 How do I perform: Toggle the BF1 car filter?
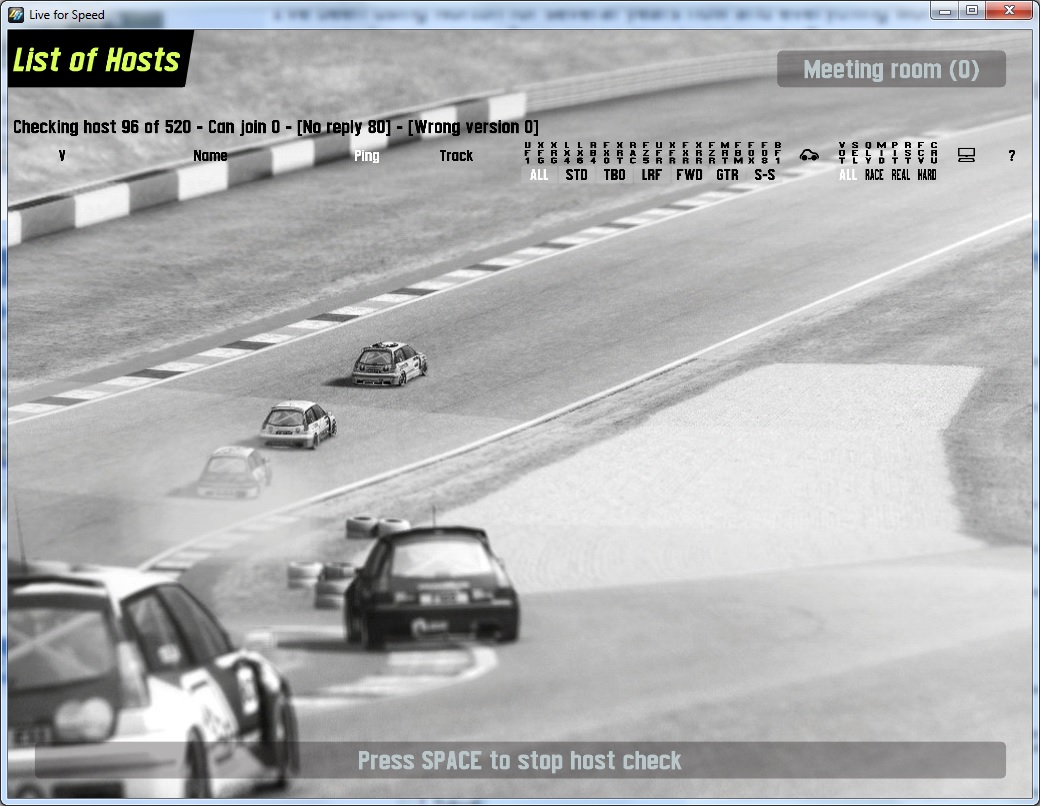(x=777, y=153)
